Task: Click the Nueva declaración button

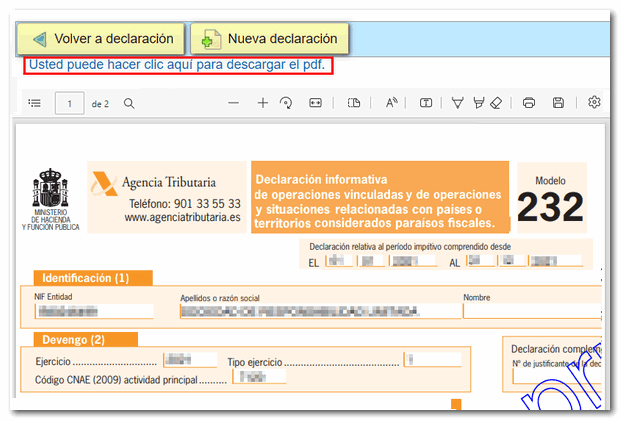Action: pyautogui.click(x=269, y=39)
